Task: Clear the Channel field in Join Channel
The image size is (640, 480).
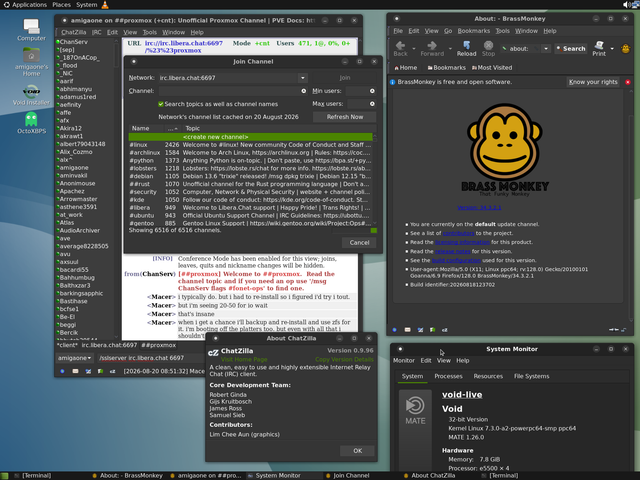Action: click(304, 91)
